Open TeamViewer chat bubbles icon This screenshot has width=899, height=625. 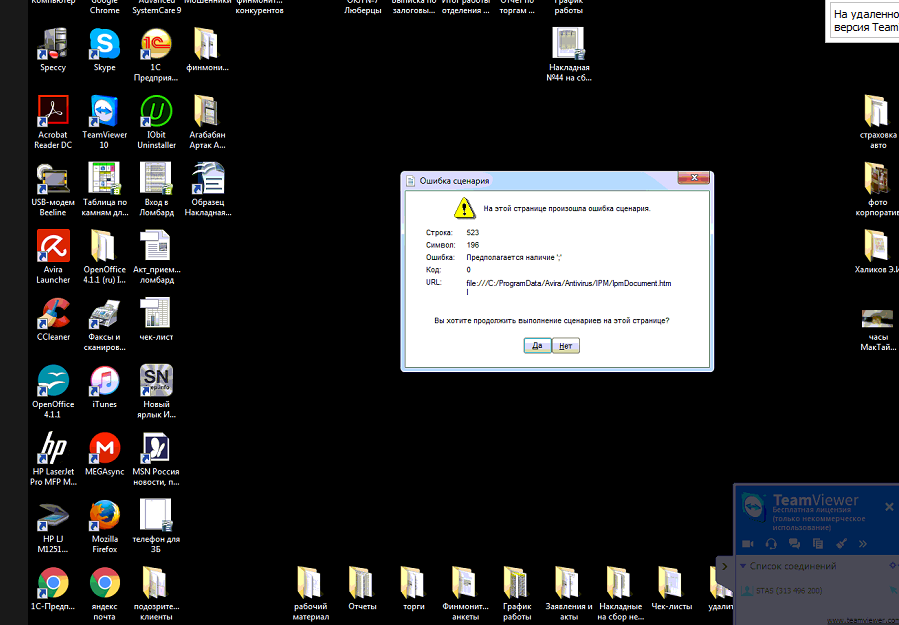point(794,544)
